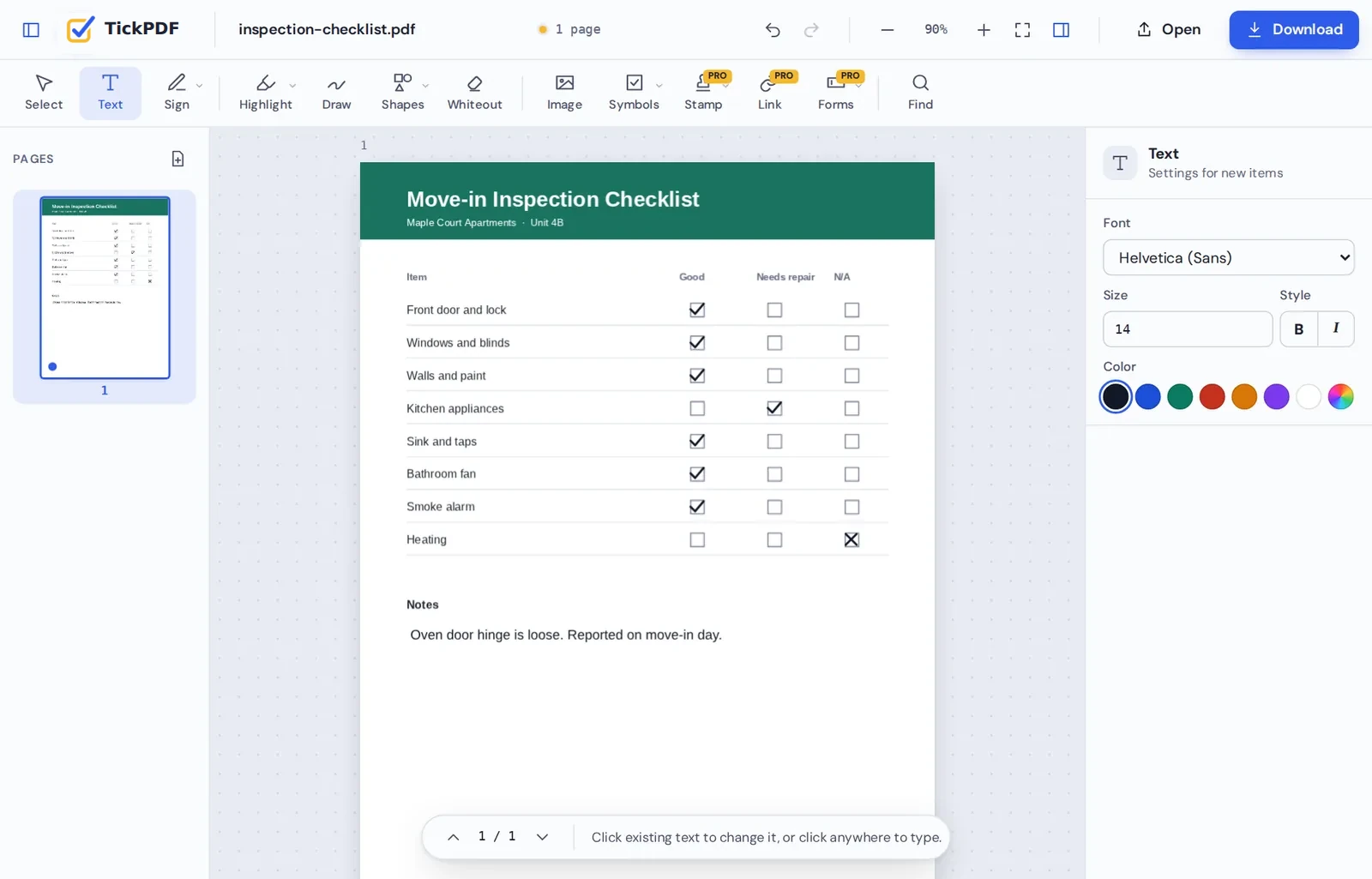Viewport: 1372px width, 879px height.
Task: Choose the Whiteout eraser tool
Action: pyautogui.click(x=474, y=93)
